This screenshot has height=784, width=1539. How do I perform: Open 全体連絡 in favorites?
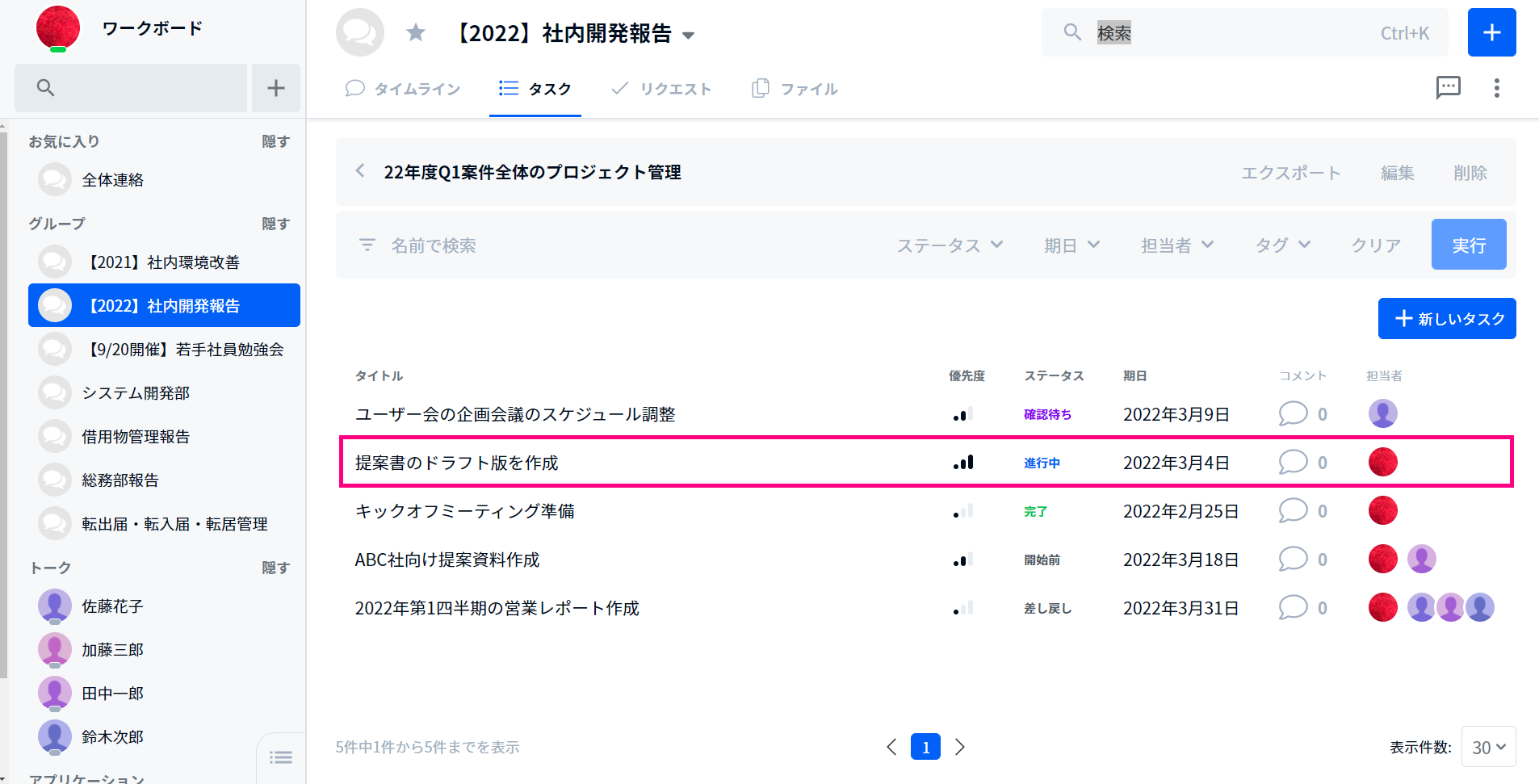[164, 179]
